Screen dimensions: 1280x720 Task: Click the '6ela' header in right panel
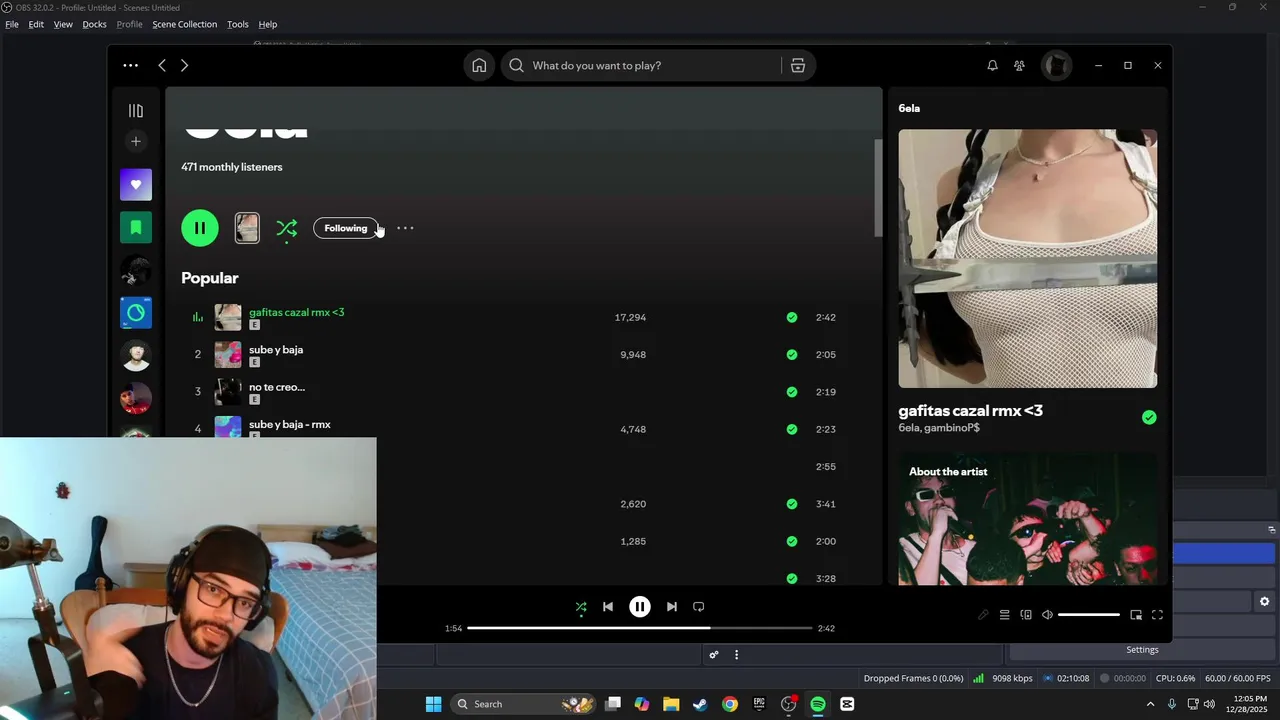[909, 108]
